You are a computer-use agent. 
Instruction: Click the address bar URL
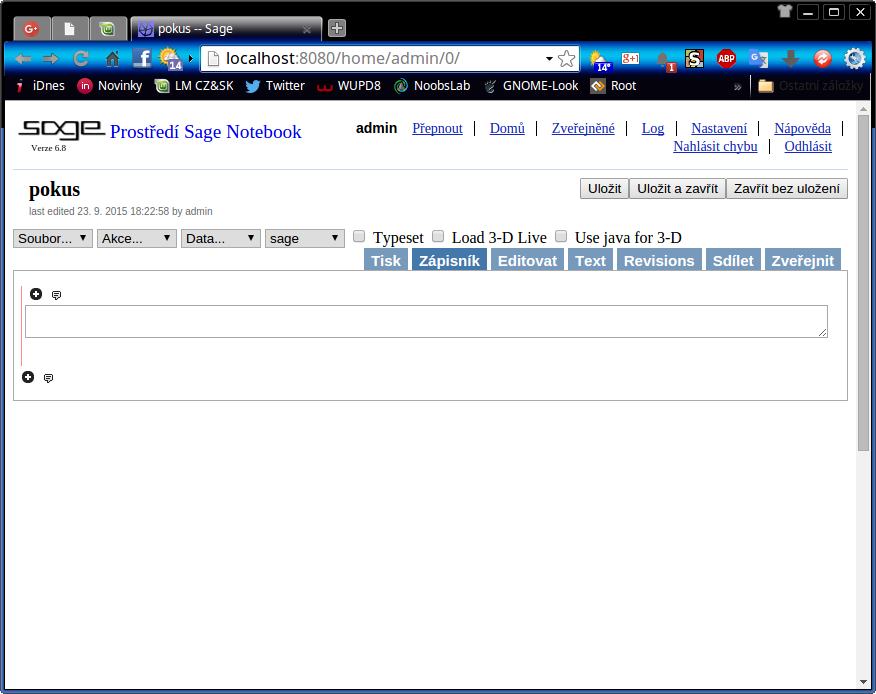[342, 59]
